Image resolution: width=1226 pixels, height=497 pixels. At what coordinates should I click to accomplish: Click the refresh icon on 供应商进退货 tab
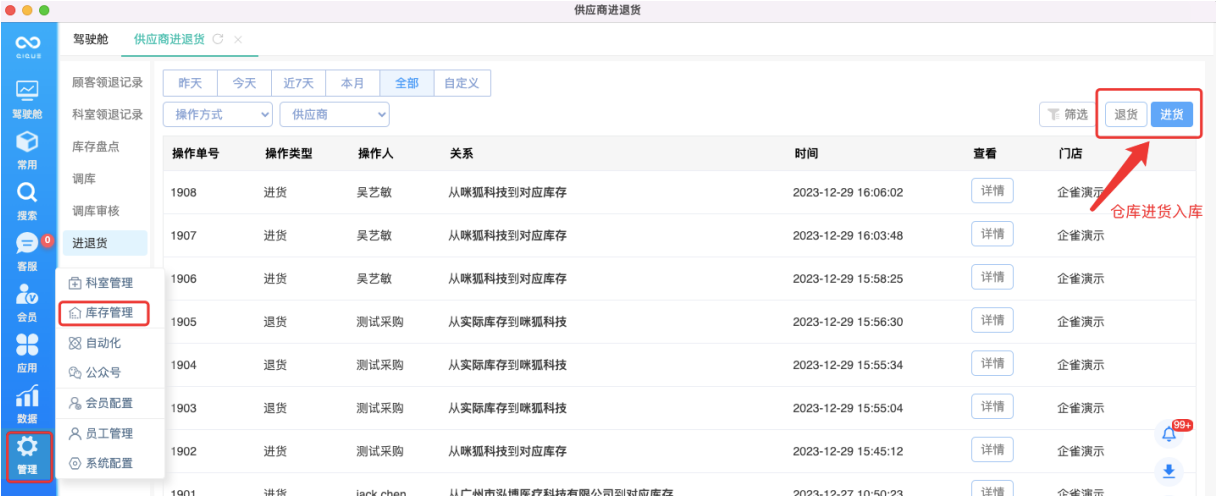tap(218, 39)
